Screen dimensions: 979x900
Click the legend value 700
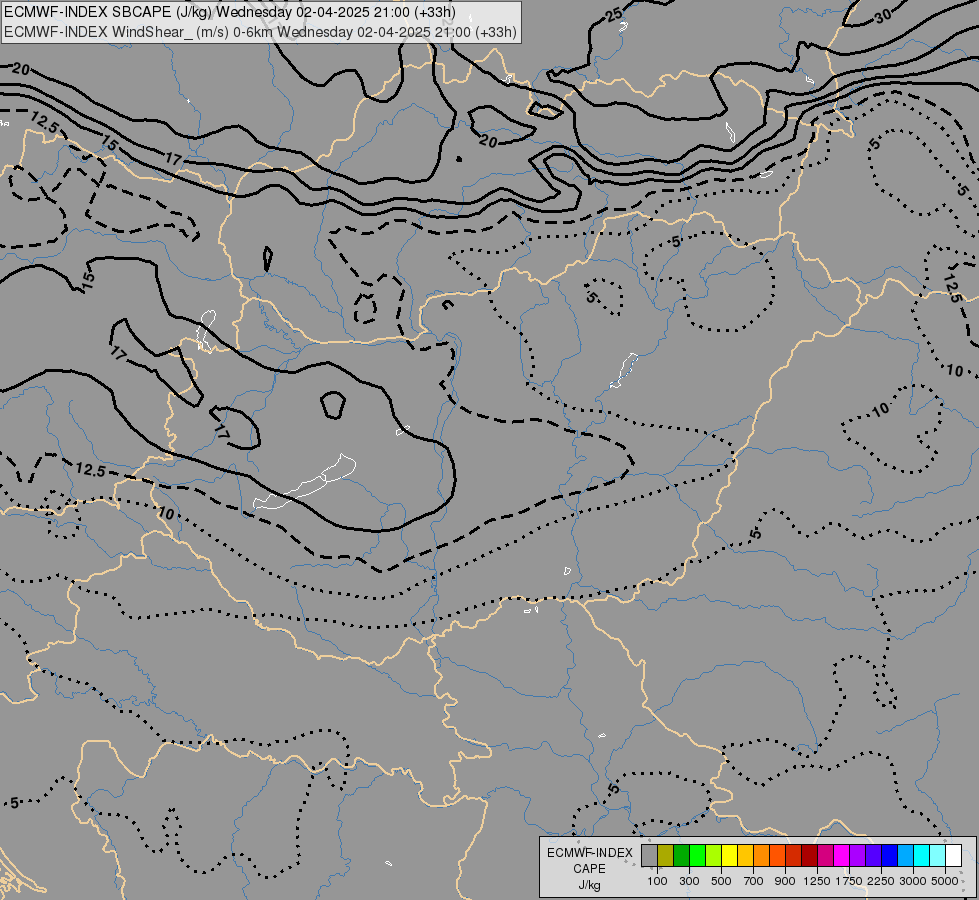754,881
